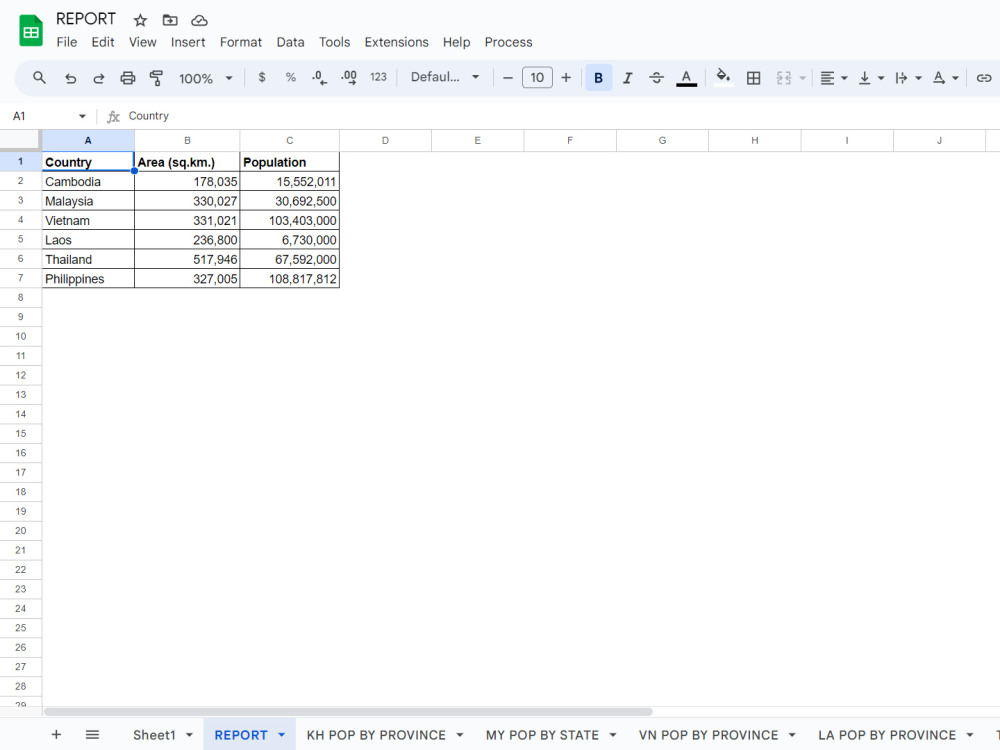Open the Insert menu
This screenshot has width=1000, height=750.
(188, 42)
